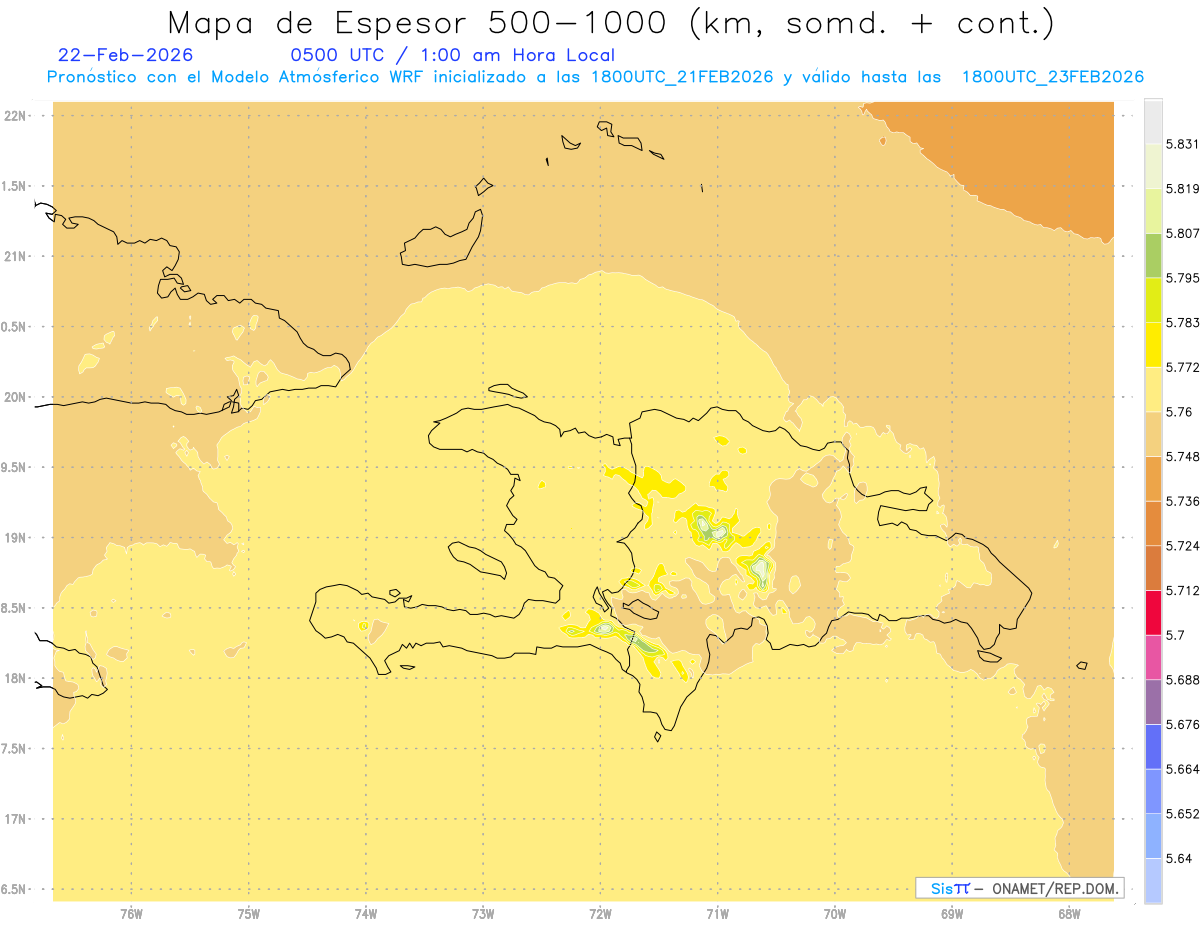This screenshot has height=927, width=1200.
Task: Click the legend value "5.664"
Action: [1183, 769]
